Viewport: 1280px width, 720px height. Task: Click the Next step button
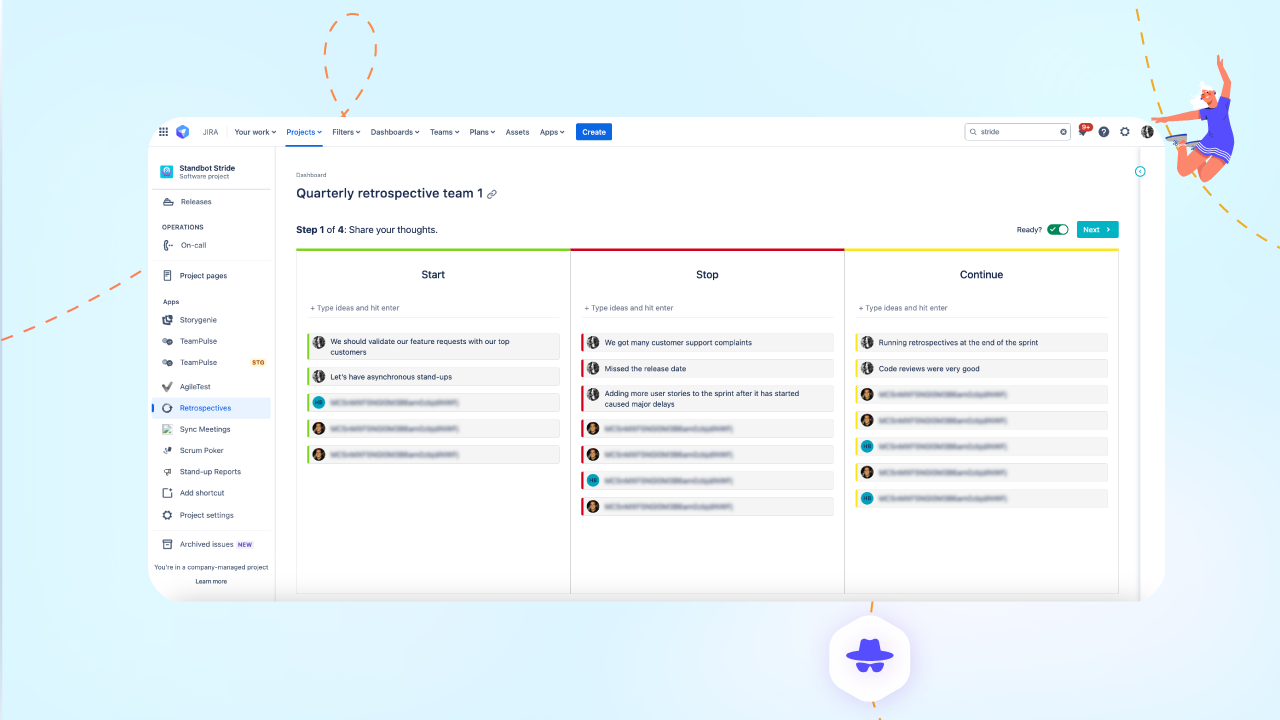pyautogui.click(x=1096, y=229)
